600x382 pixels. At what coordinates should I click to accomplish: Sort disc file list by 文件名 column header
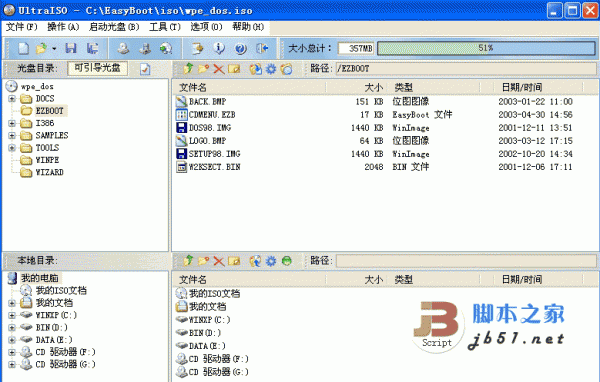[x=250, y=87]
